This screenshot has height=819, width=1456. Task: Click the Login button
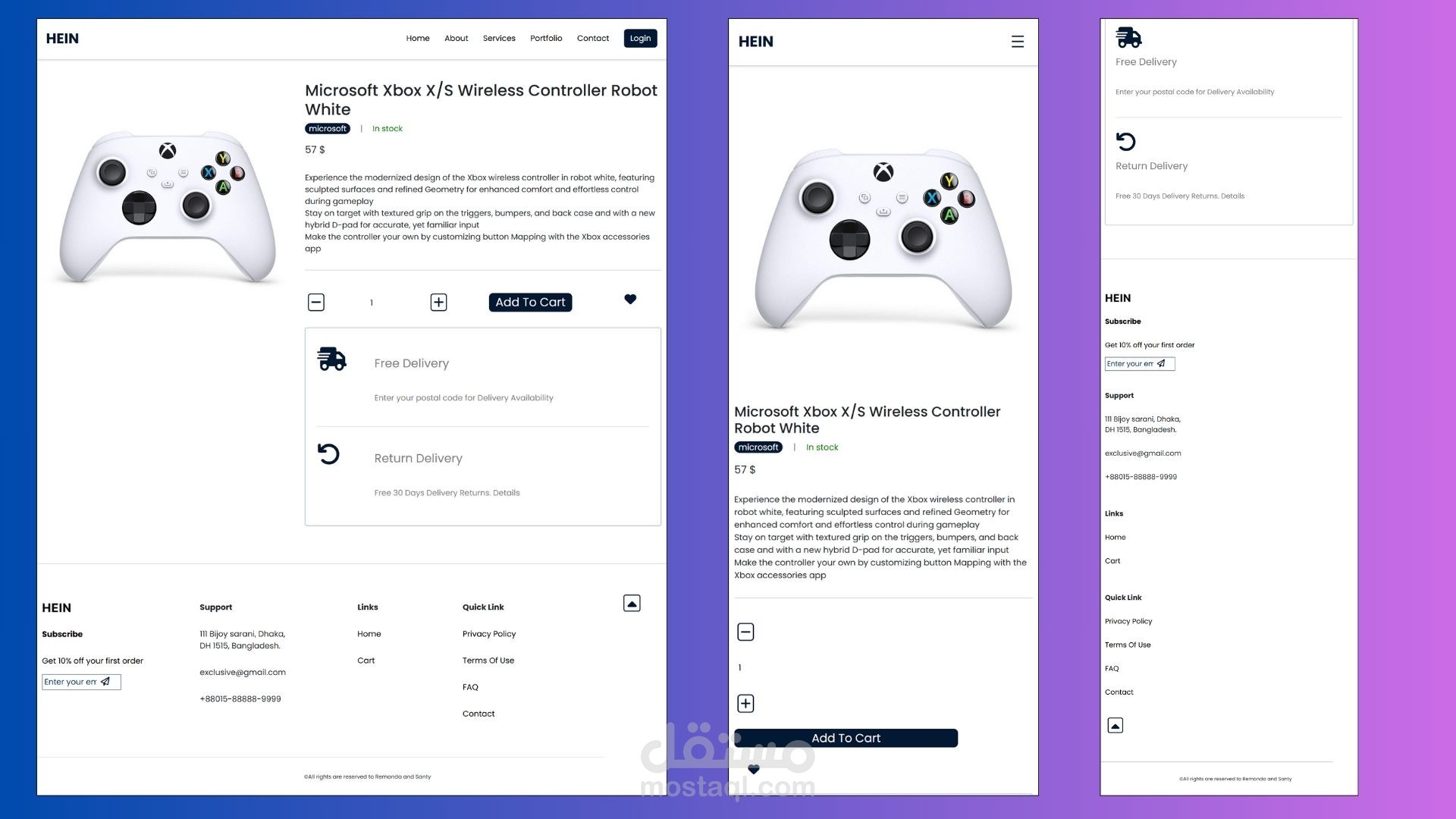[640, 39]
